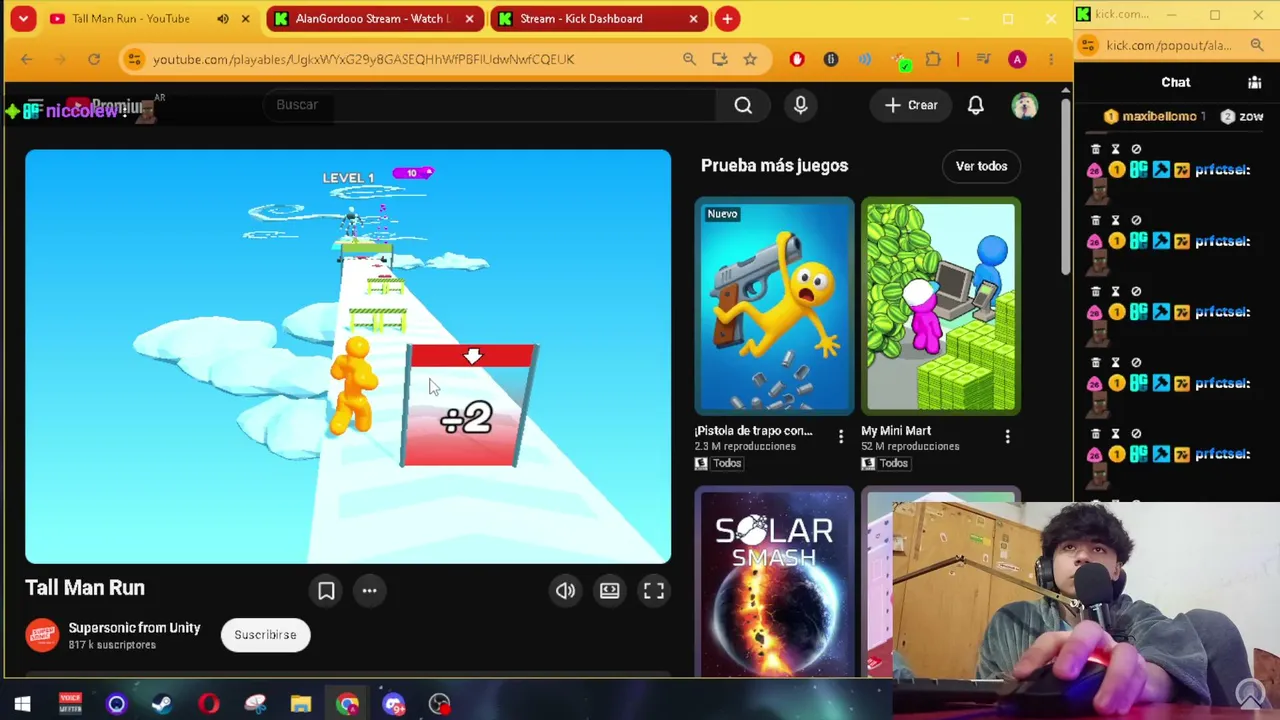This screenshot has height=720, width=1280.
Task: Open the YouTube account avatar menu
Action: pyautogui.click(x=1024, y=105)
